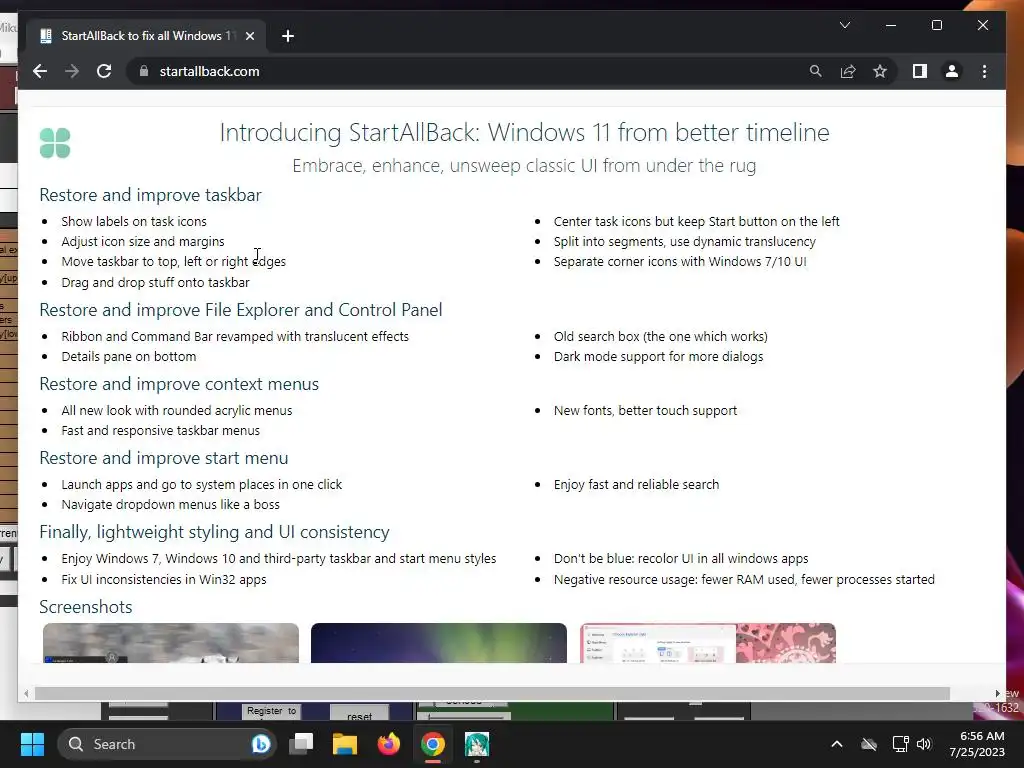Click the cloud sync tray icon
The image size is (1024, 768).
tap(869, 744)
